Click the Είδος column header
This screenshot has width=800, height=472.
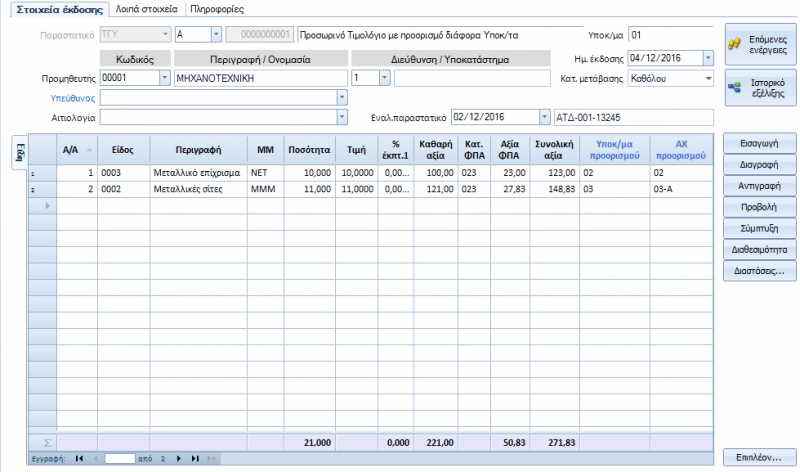click(123, 150)
